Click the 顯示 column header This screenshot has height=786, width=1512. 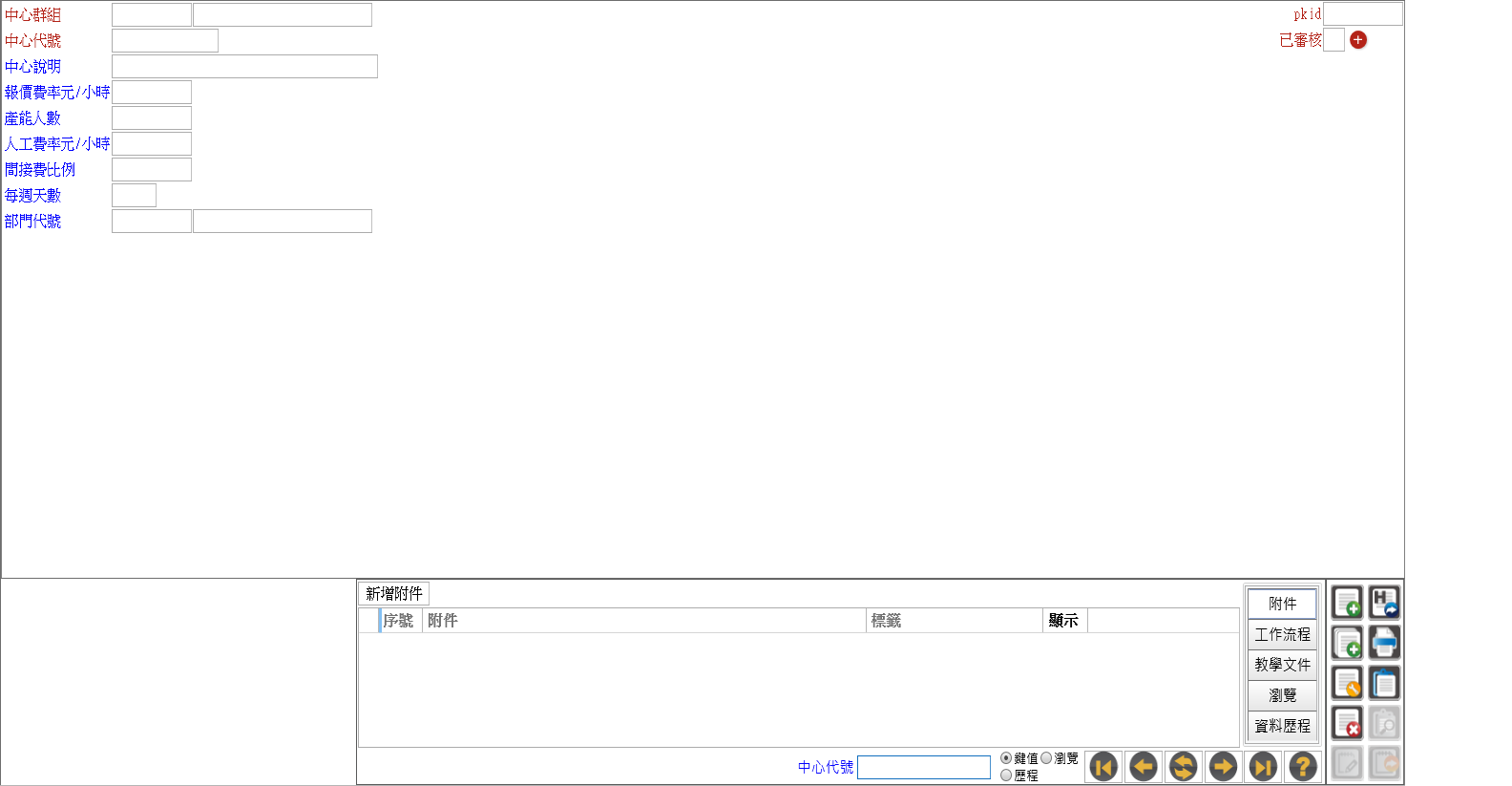tap(1065, 621)
